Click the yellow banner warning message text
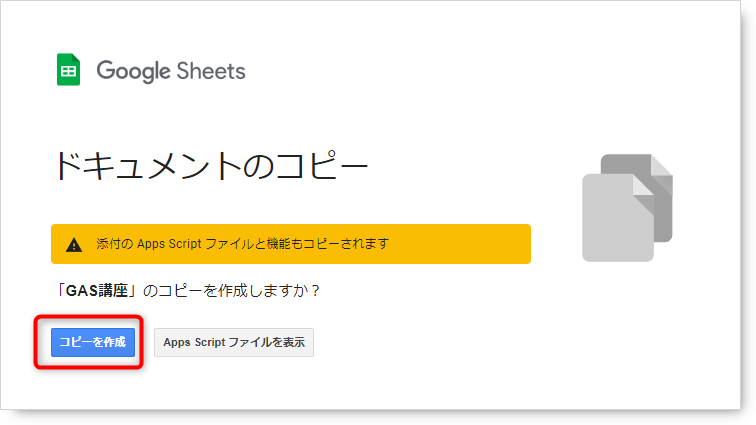756x425 pixels. point(243,244)
